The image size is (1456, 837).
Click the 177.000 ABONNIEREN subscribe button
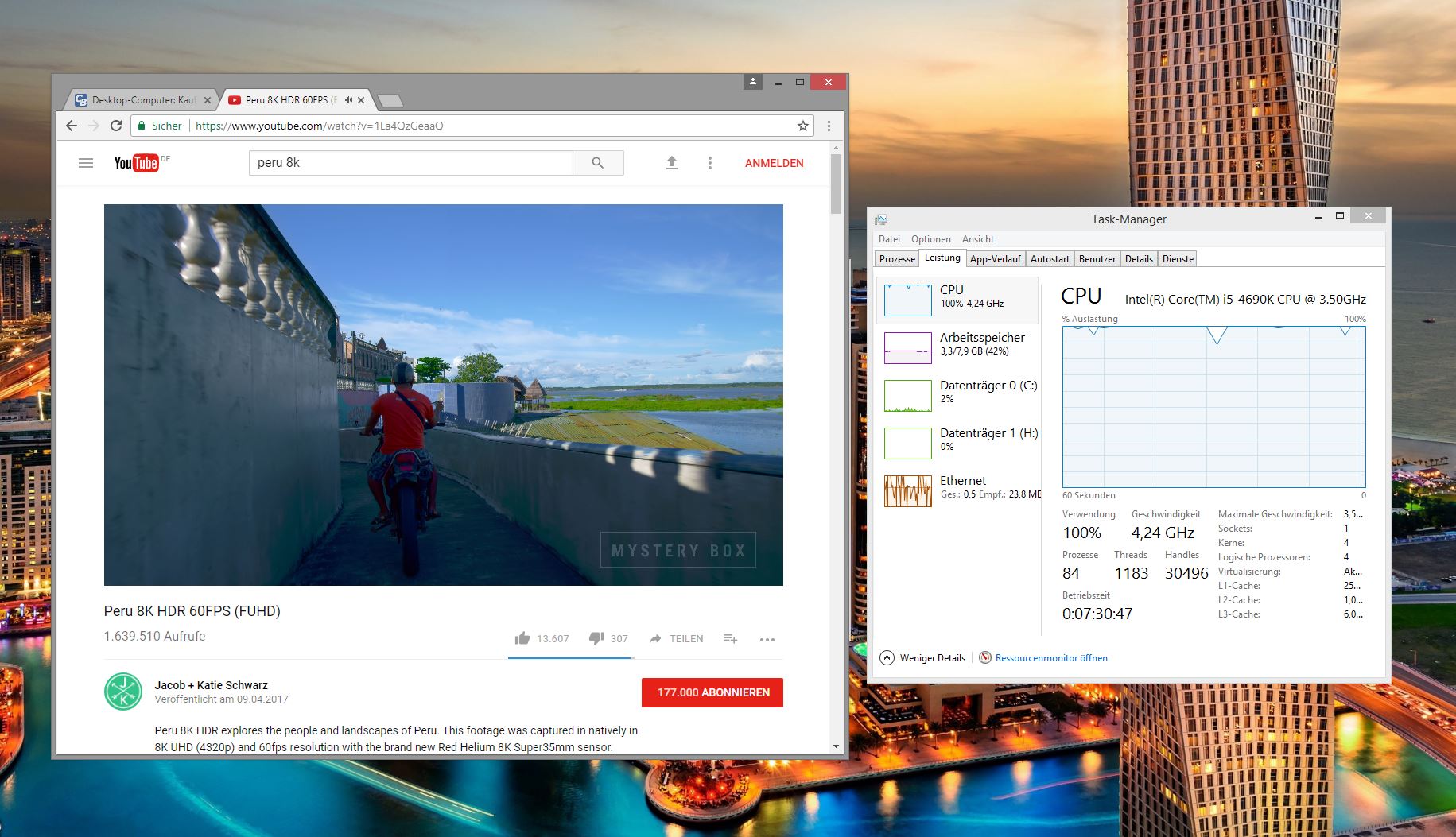tap(712, 692)
